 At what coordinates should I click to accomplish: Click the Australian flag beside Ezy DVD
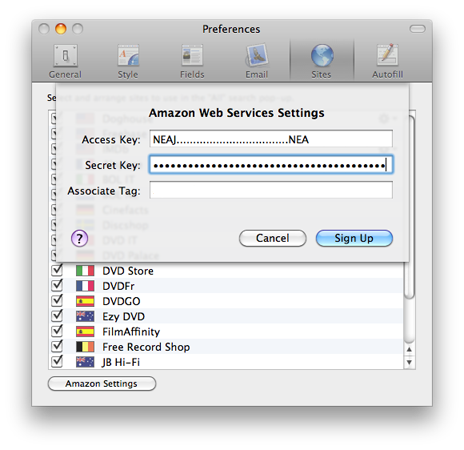pyautogui.click(x=85, y=316)
